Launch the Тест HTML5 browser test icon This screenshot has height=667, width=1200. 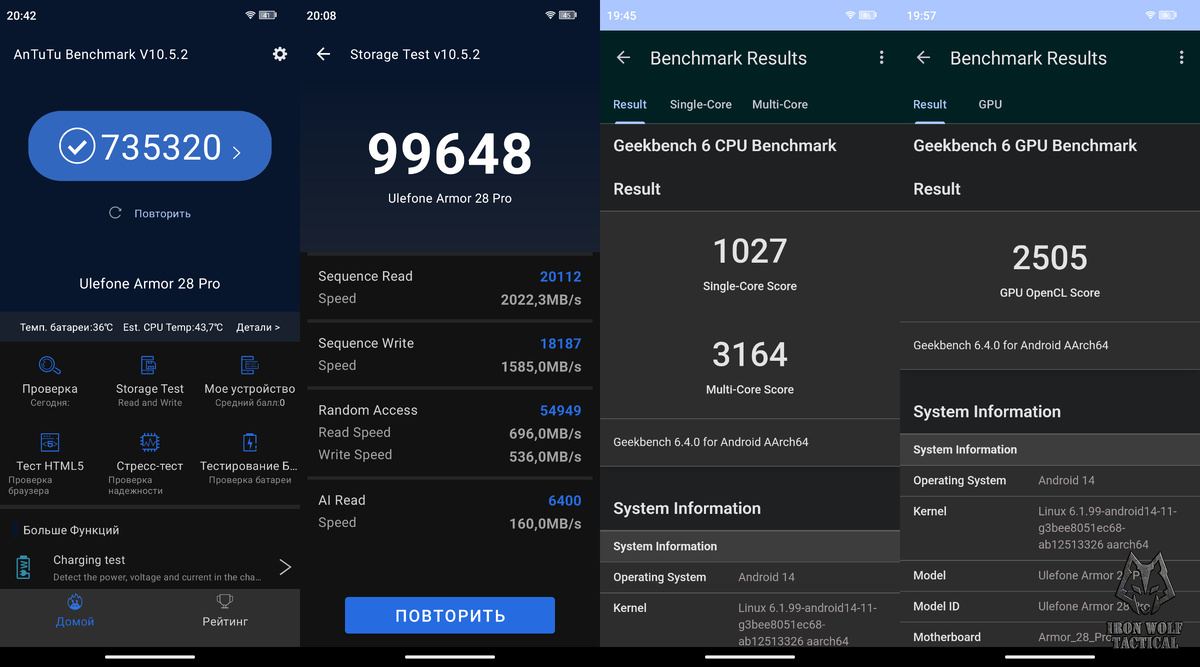(50, 442)
